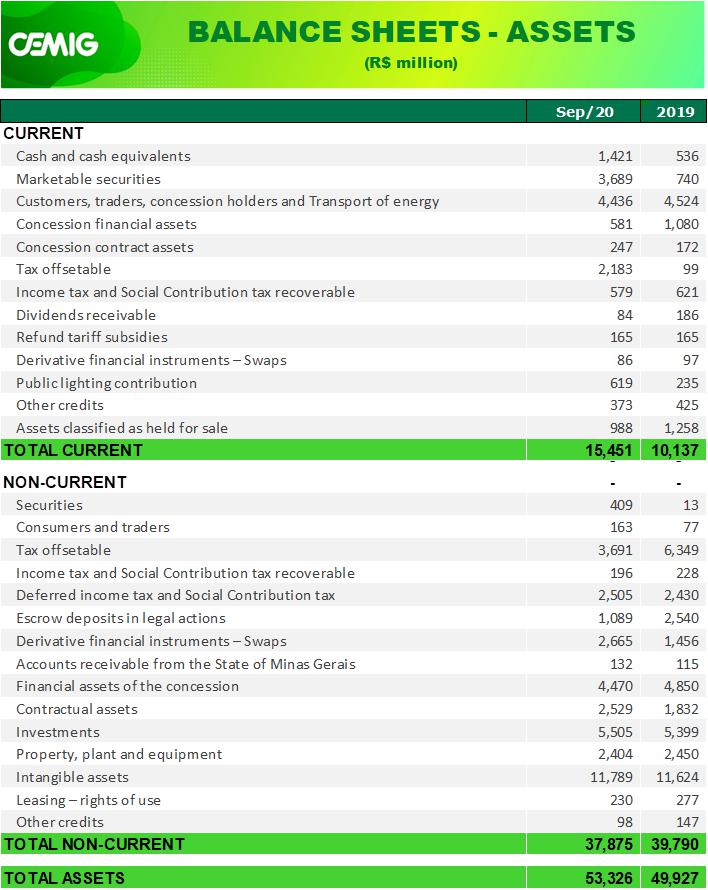This screenshot has width=708, height=890.
Task: Select Public lighting contribution value 619
Action: 621,383
